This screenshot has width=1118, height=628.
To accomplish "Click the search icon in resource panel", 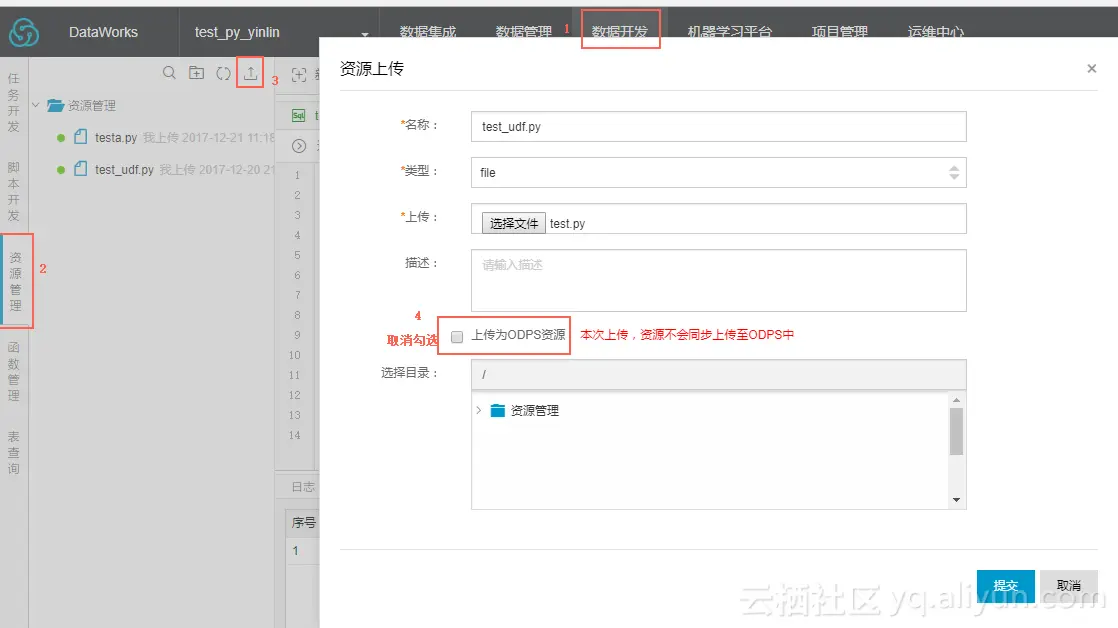I will [169, 73].
